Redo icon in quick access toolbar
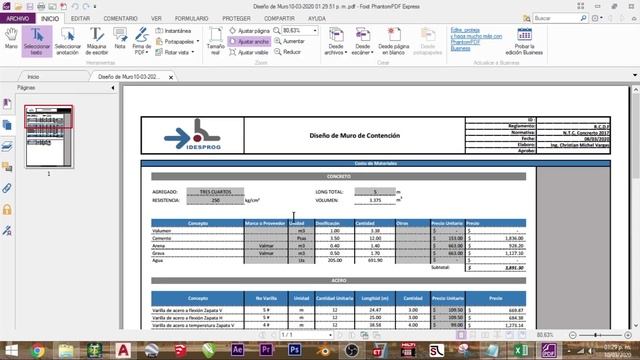Image resolution: width=640 pixels, height=360 pixels. [86, 7]
